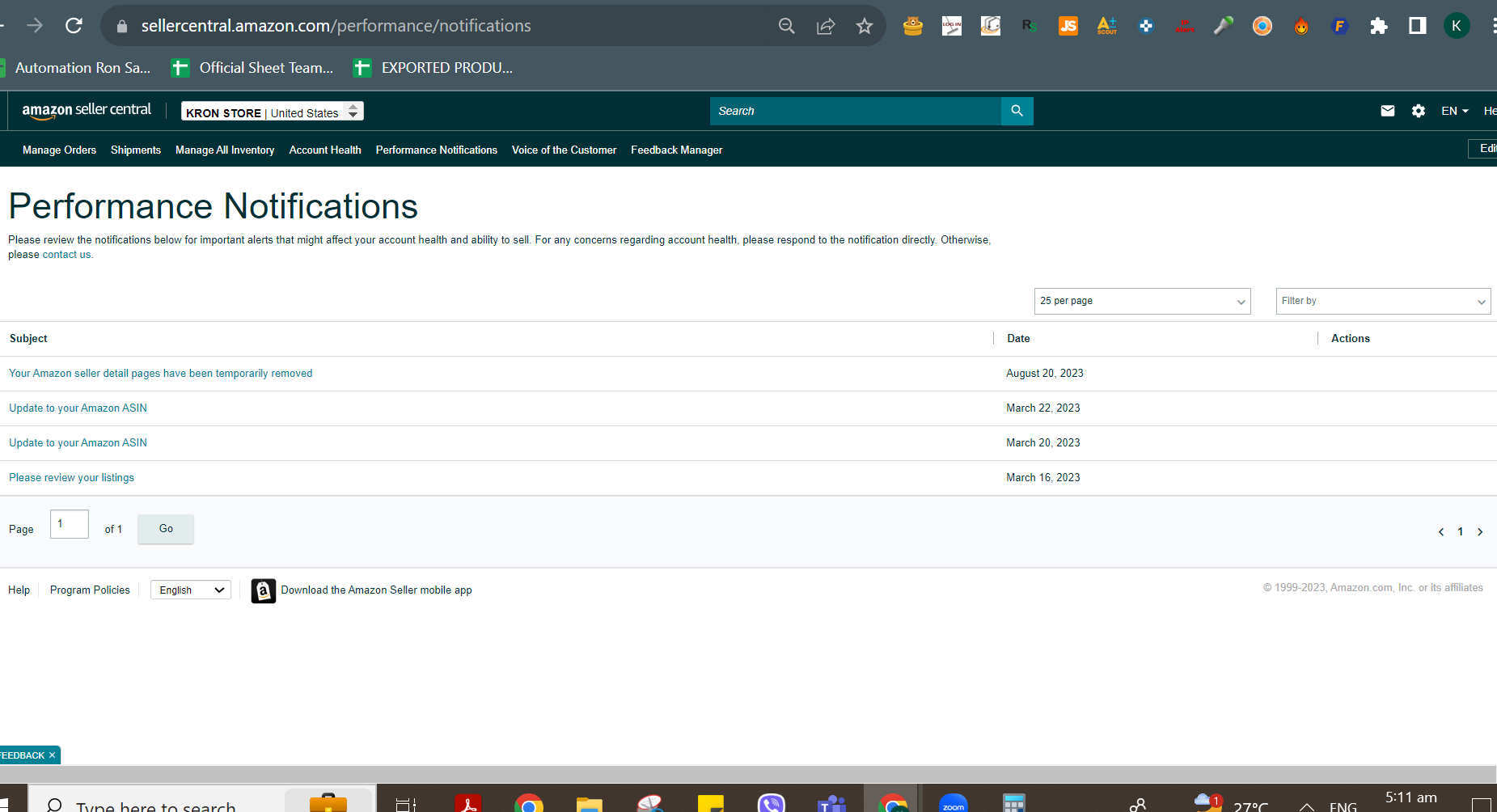
Task: Go to Manage All Inventory
Action: tap(225, 150)
